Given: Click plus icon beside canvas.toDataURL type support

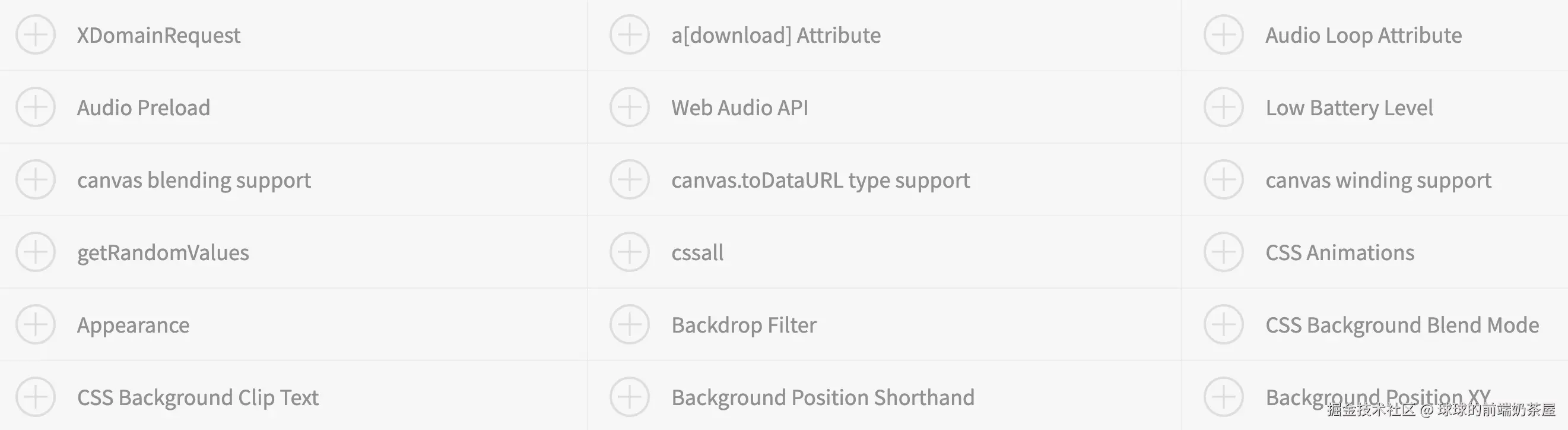Looking at the screenshot, I should coord(629,180).
